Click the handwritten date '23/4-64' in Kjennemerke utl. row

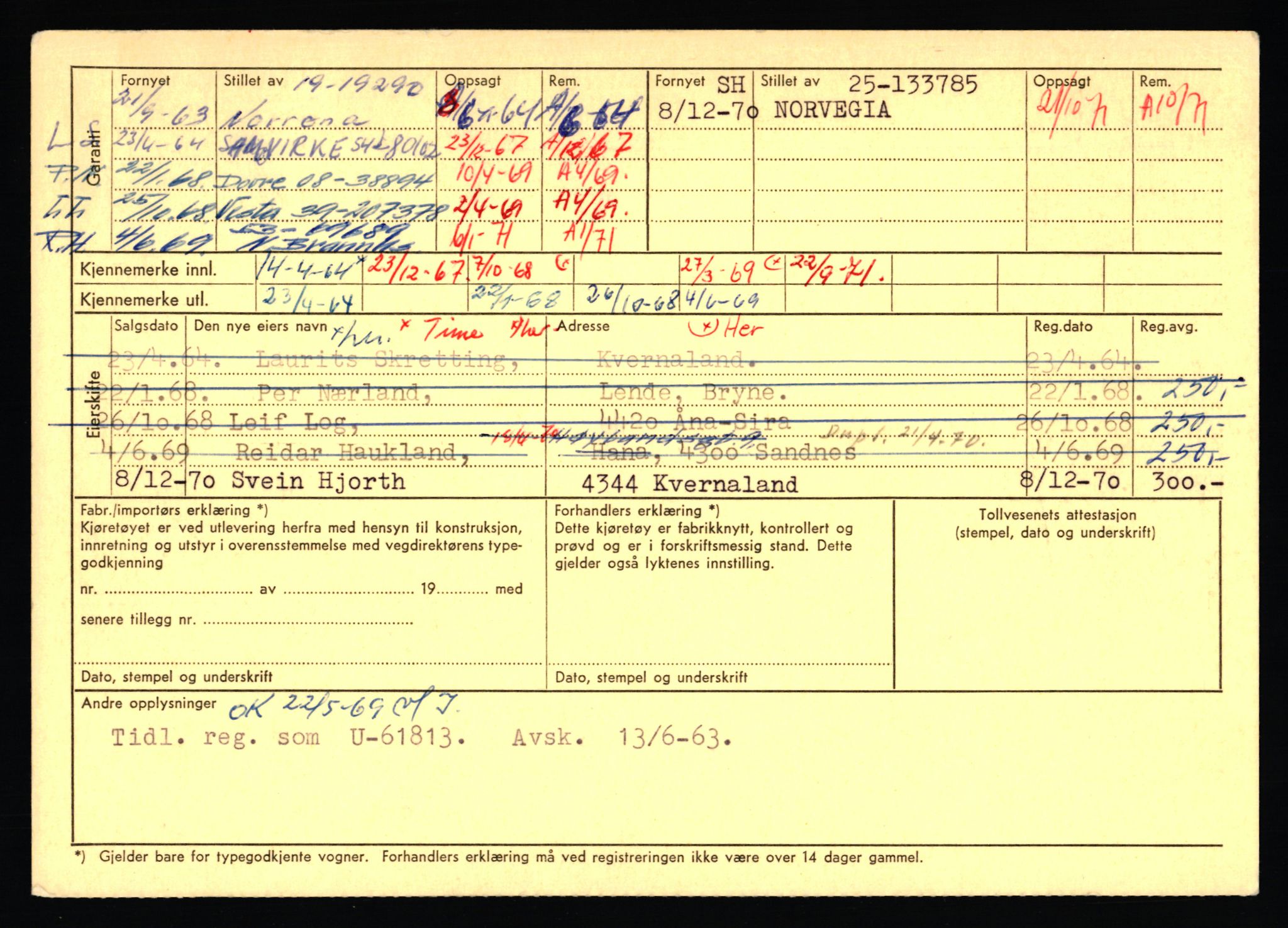(x=308, y=300)
